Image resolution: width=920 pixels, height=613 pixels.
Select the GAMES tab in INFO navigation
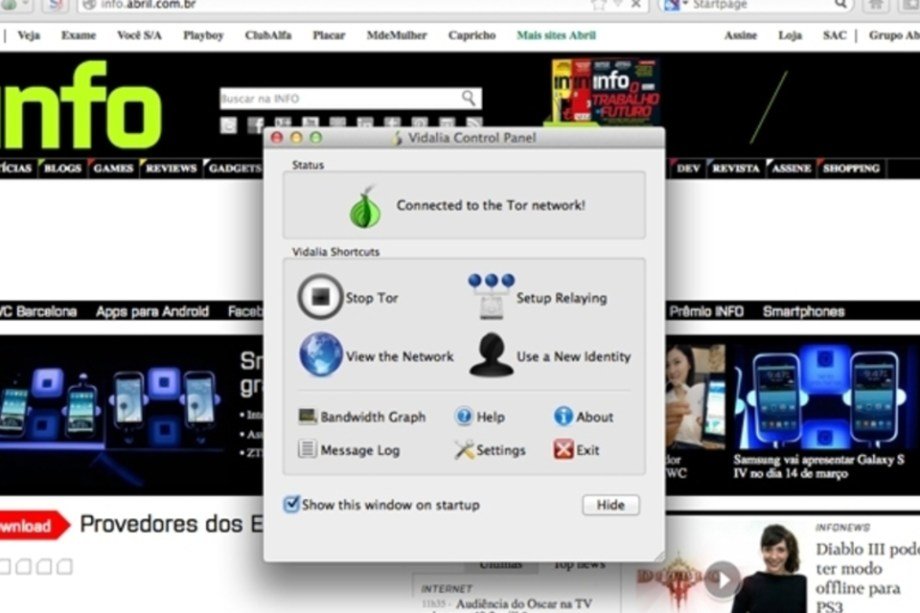tap(113, 168)
